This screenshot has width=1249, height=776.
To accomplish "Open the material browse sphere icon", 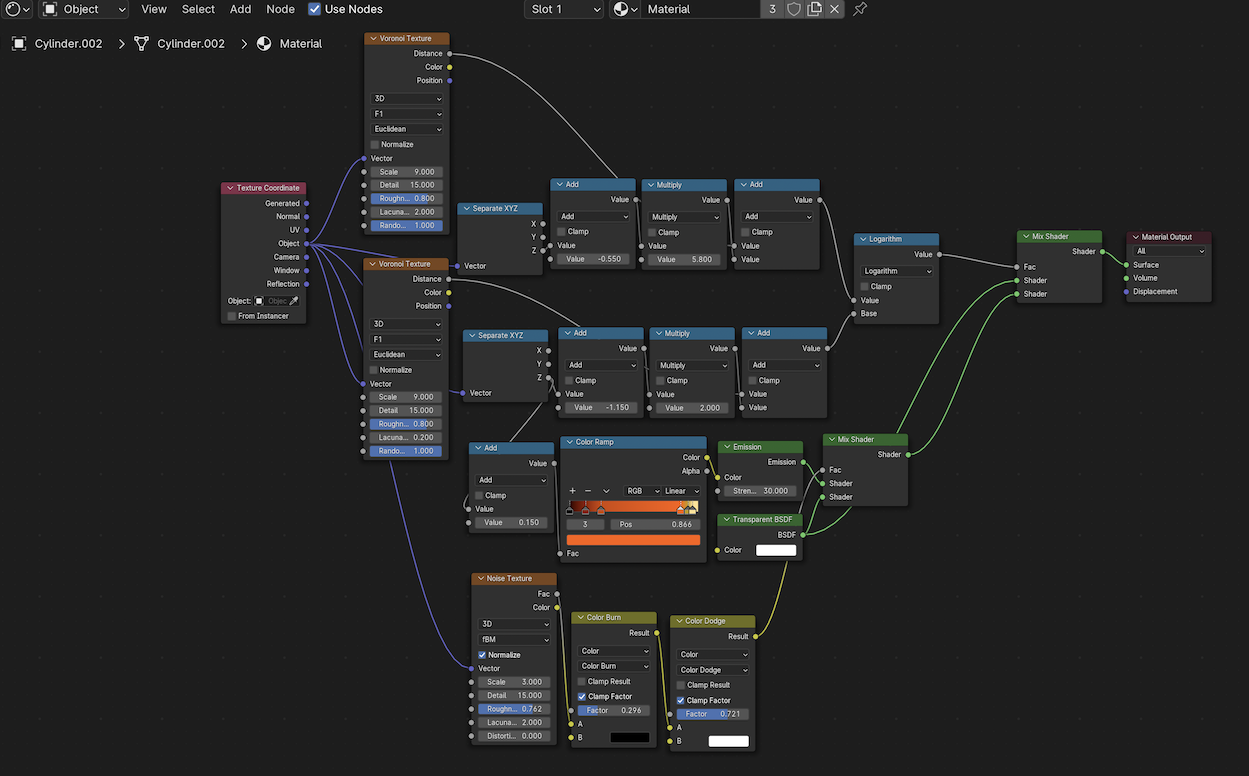I will pyautogui.click(x=626, y=9).
